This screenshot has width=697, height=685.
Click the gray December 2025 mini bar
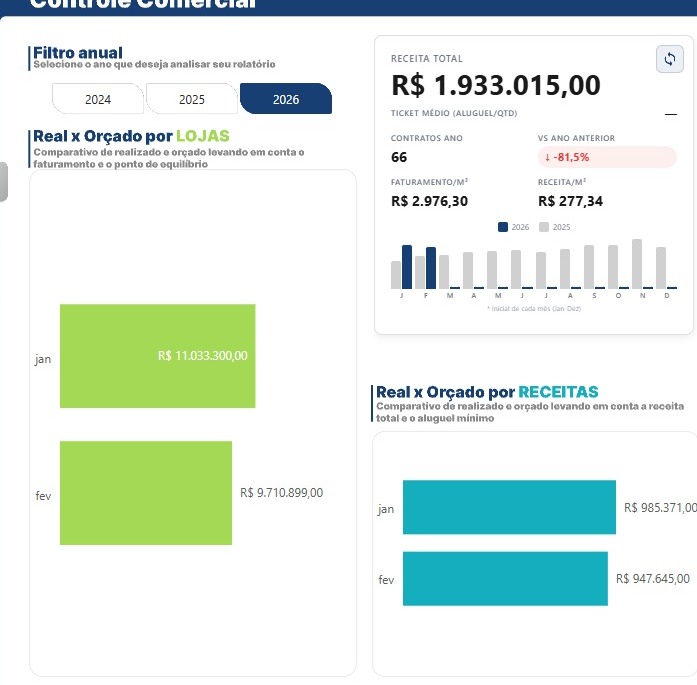click(x=661, y=268)
